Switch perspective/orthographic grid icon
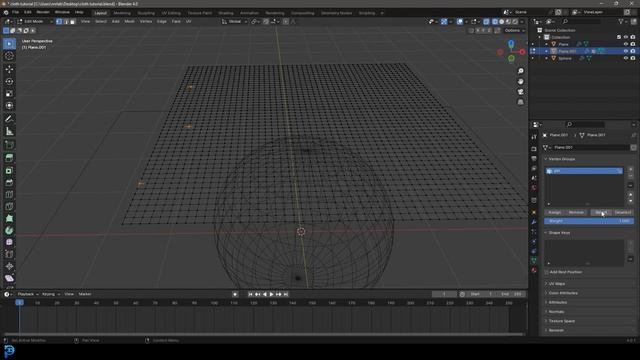 point(521,102)
